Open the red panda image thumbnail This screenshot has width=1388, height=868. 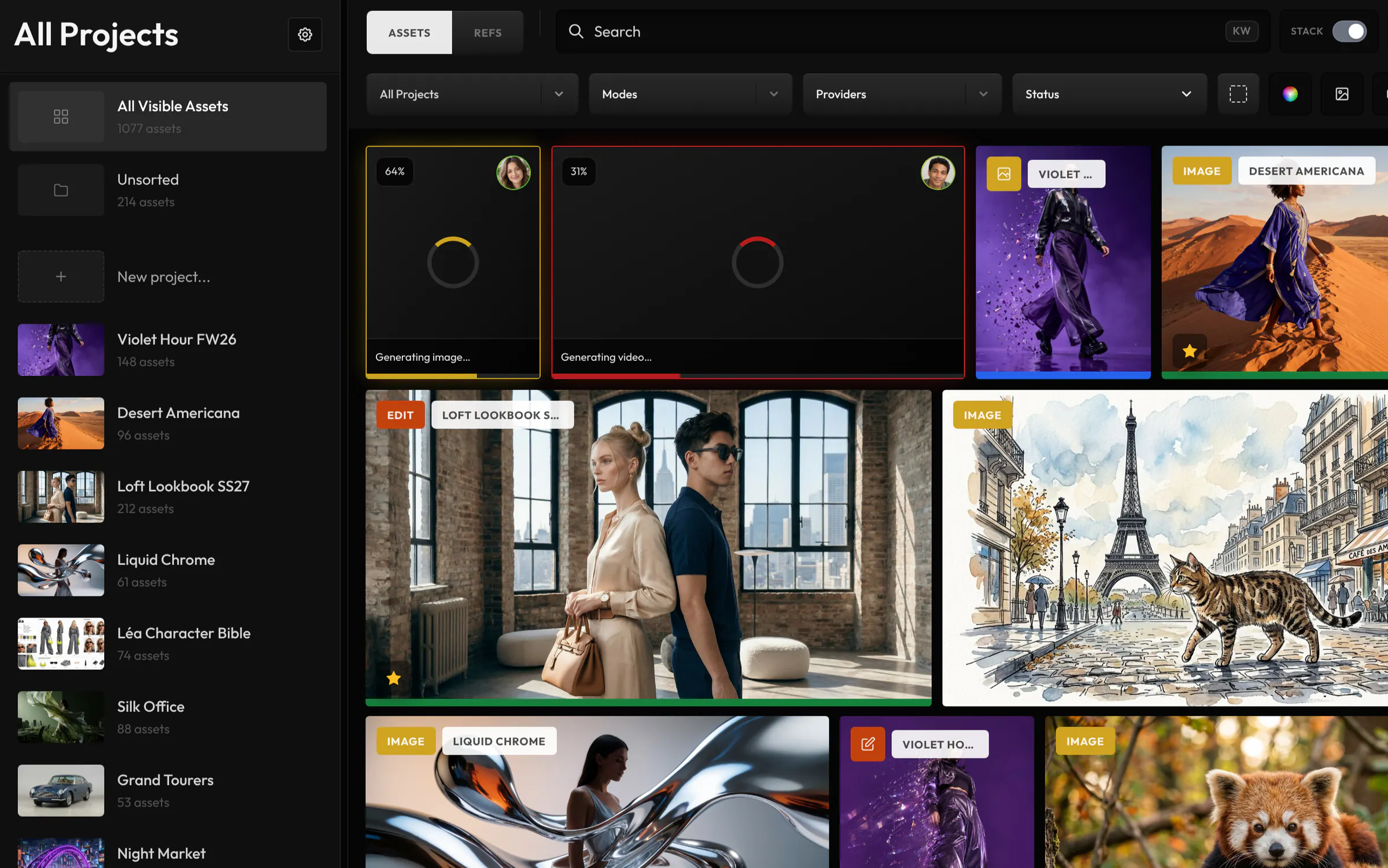1216,792
